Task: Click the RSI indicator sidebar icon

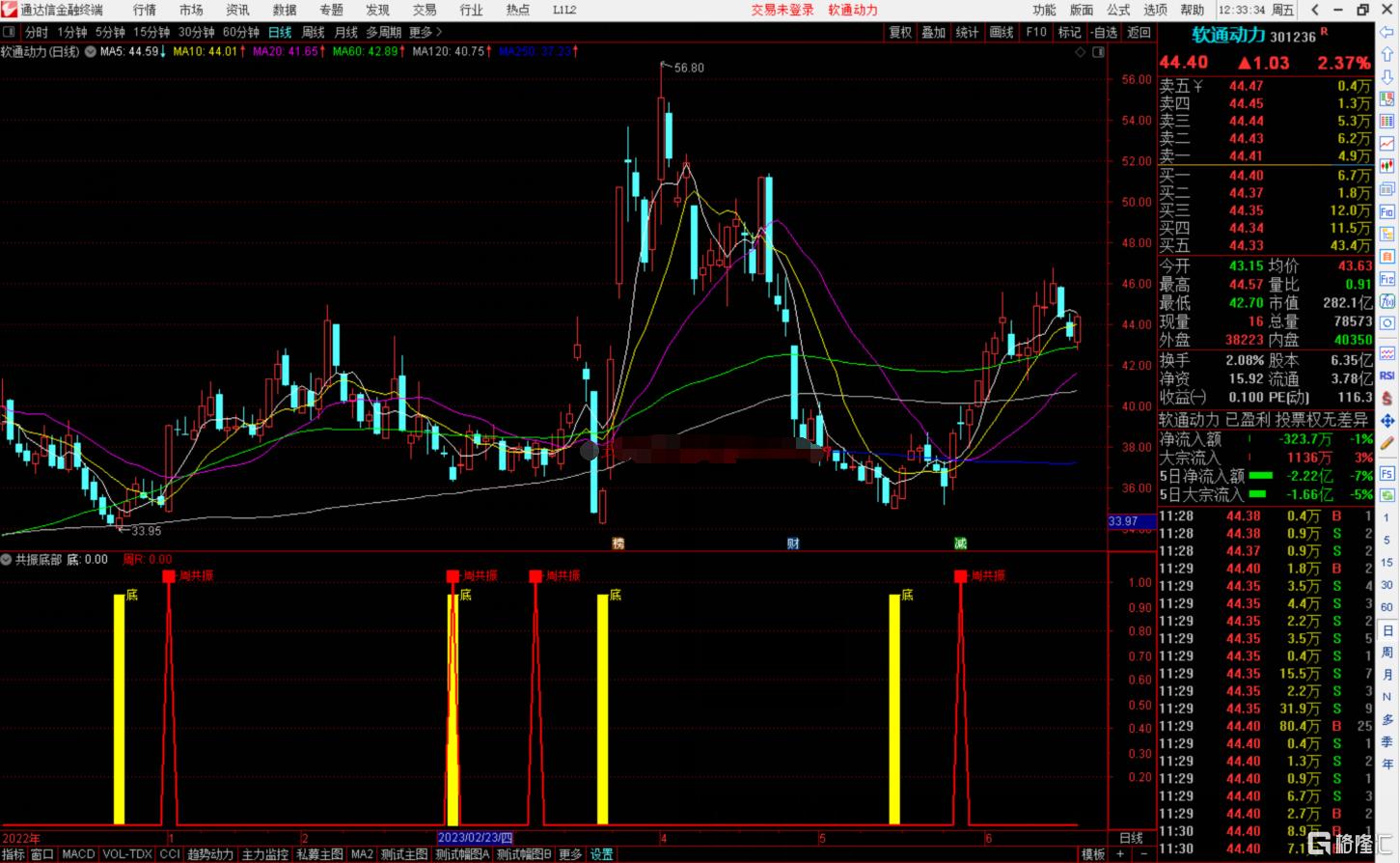Action: click(1387, 376)
